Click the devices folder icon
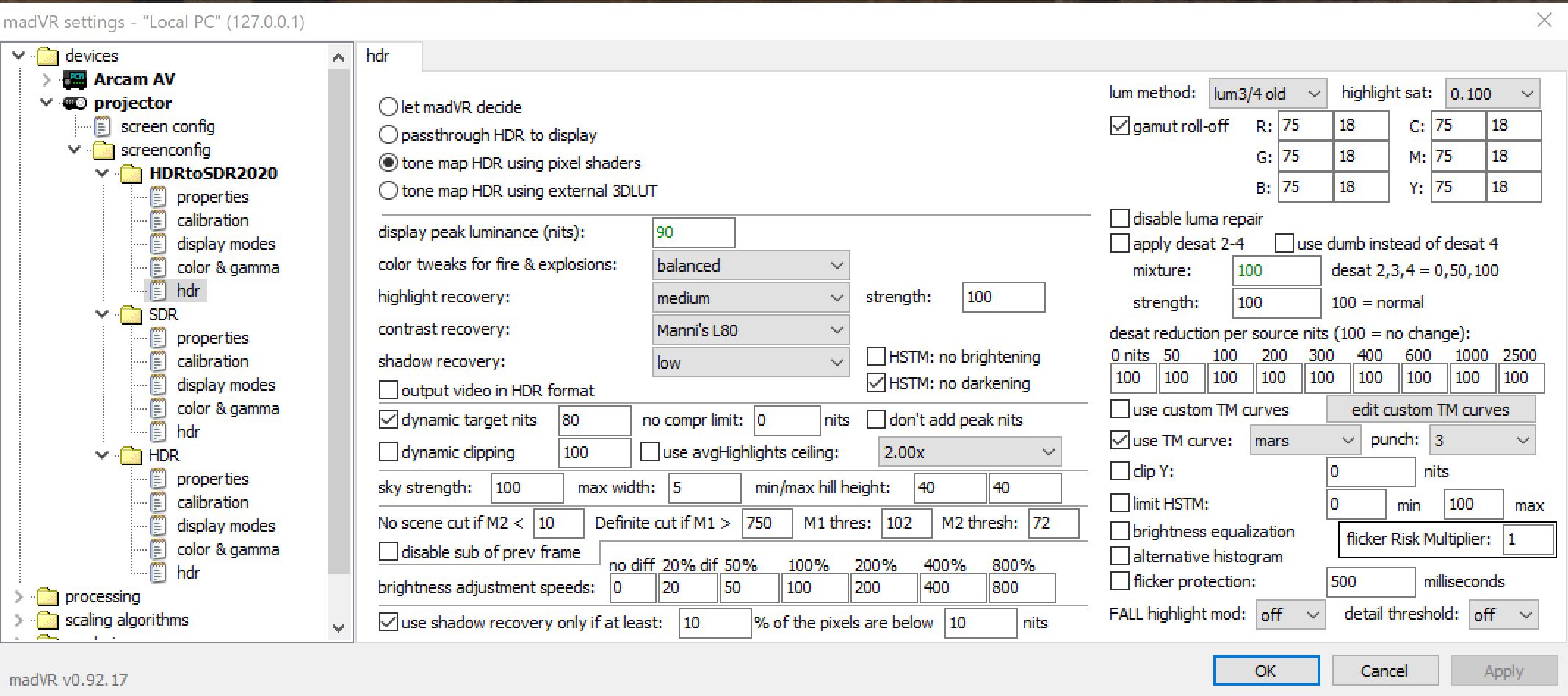The width and height of the screenshot is (1568, 696). 47,56
